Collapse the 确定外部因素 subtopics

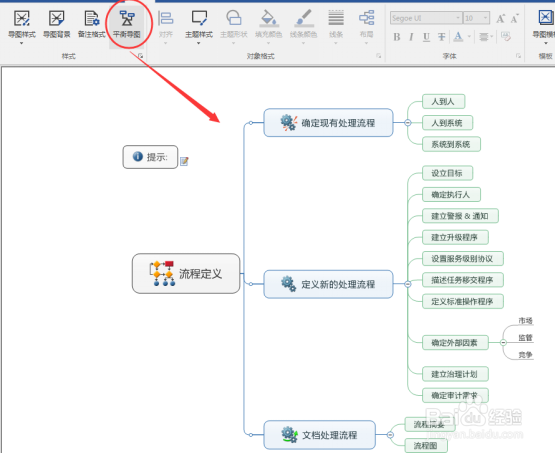503,343
